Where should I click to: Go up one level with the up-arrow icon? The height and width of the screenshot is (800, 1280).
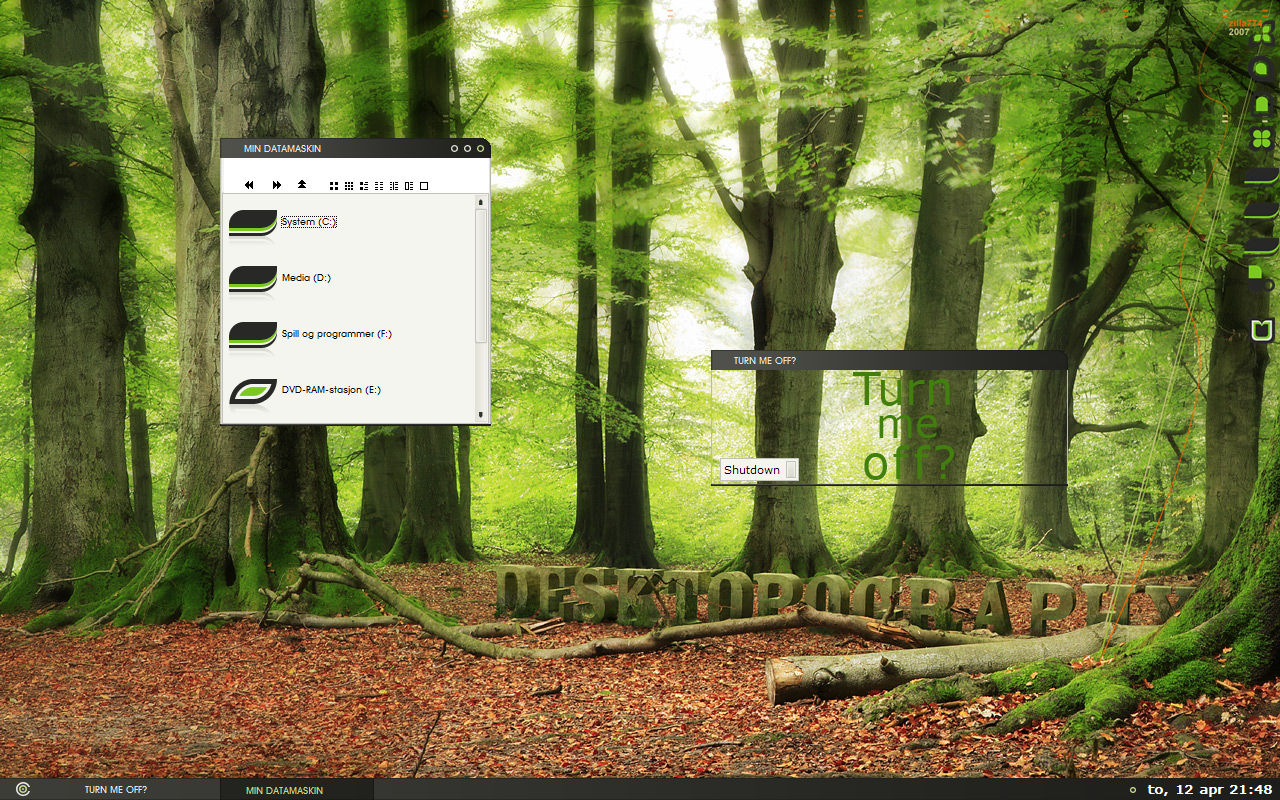pyautogui.click(x=302, y=185)
